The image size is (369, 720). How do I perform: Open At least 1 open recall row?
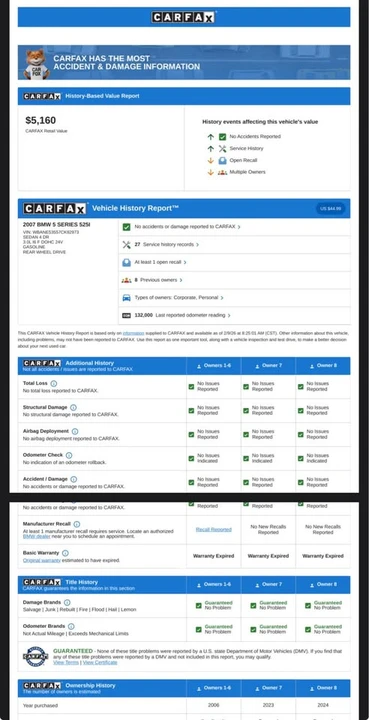click(x=235, y=262)
